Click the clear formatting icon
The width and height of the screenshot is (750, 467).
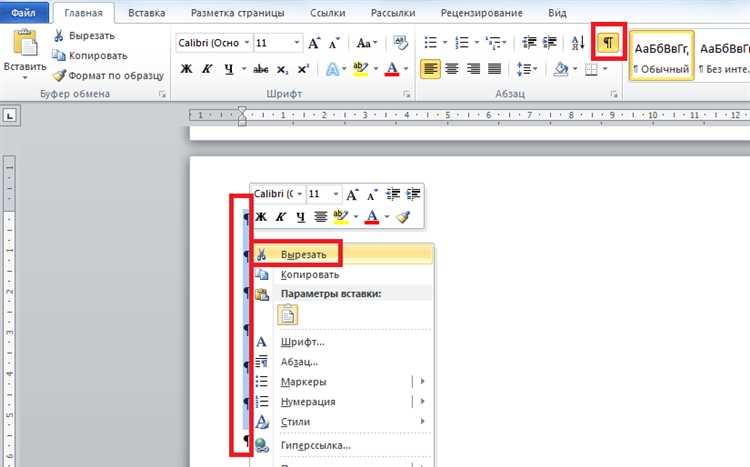pos(400,43)
